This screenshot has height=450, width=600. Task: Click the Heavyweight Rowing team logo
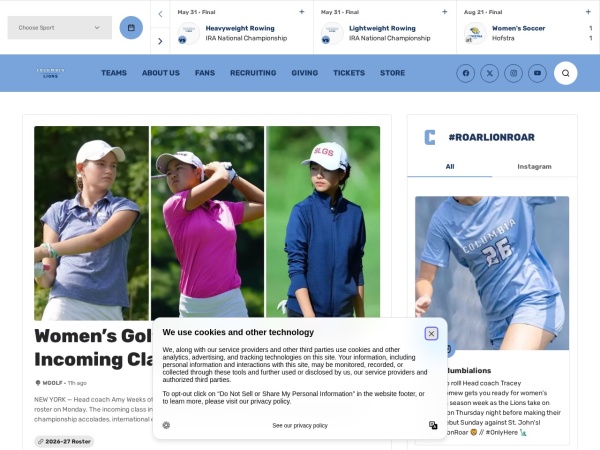tap(189, 33)
